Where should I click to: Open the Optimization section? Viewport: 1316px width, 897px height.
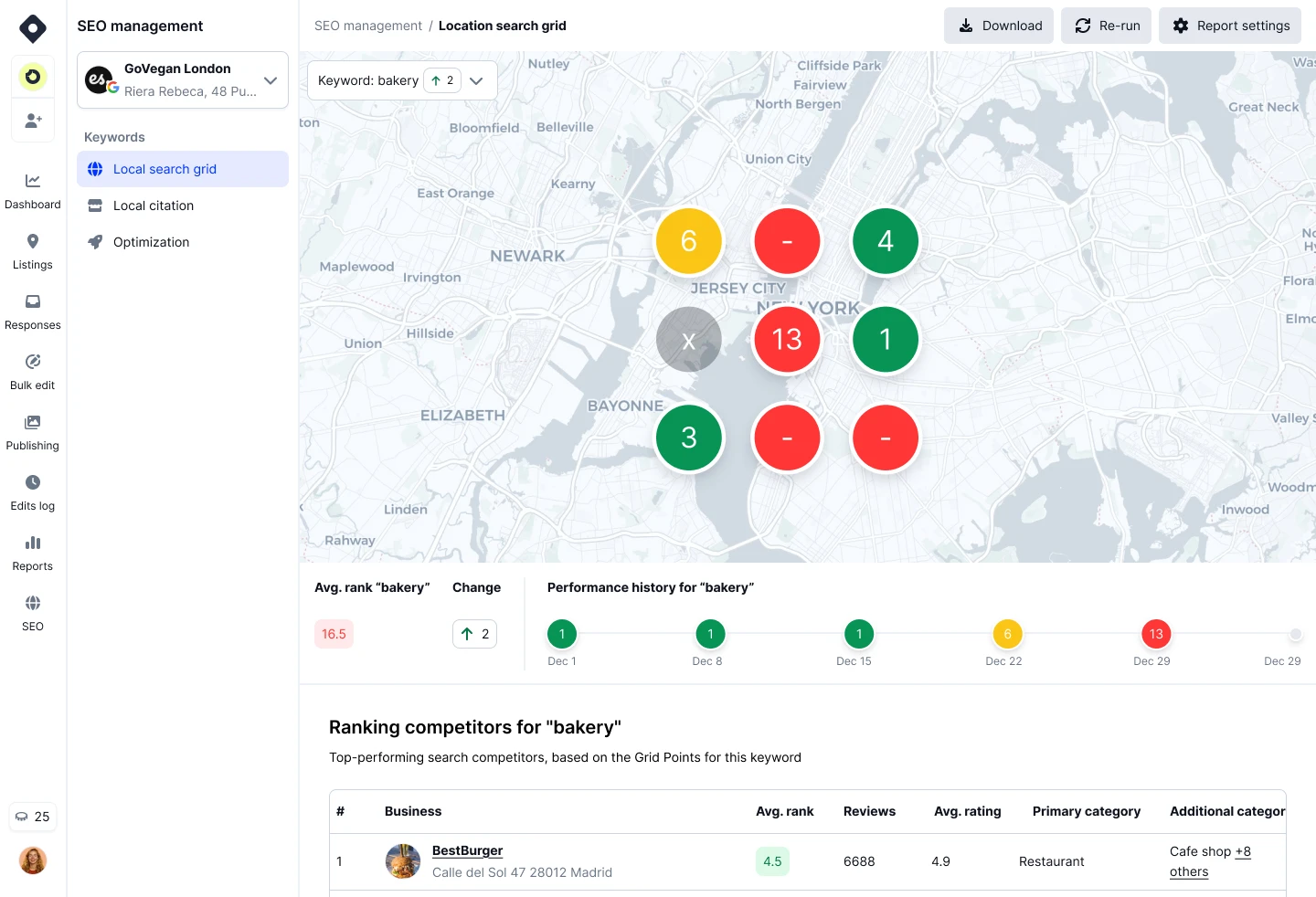(x=151, y=242)
